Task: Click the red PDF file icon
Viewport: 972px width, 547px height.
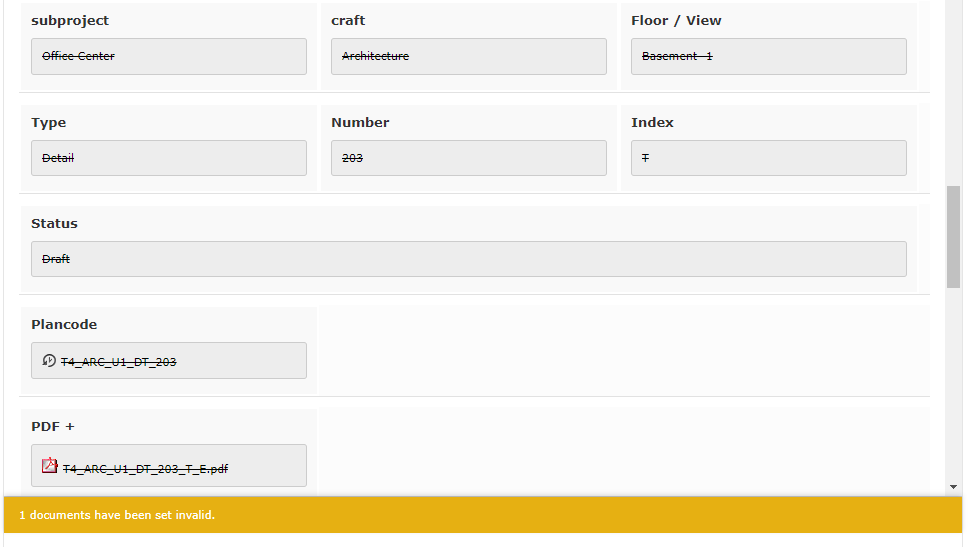Action: tap(50, 466)
